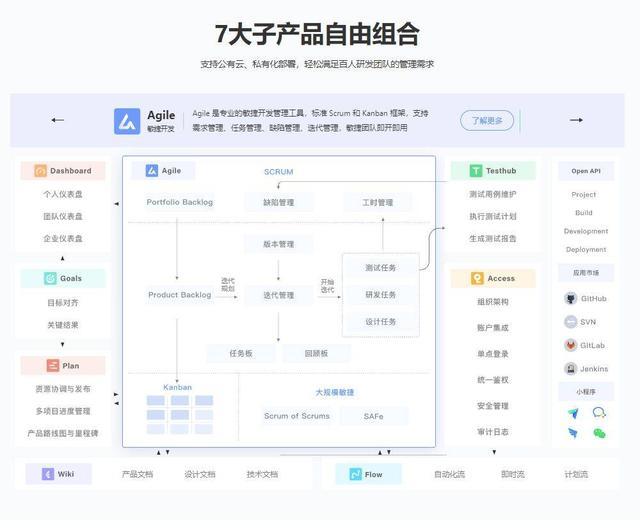
Task: Click 技术文档 next to Wiki
Action: 262,474
